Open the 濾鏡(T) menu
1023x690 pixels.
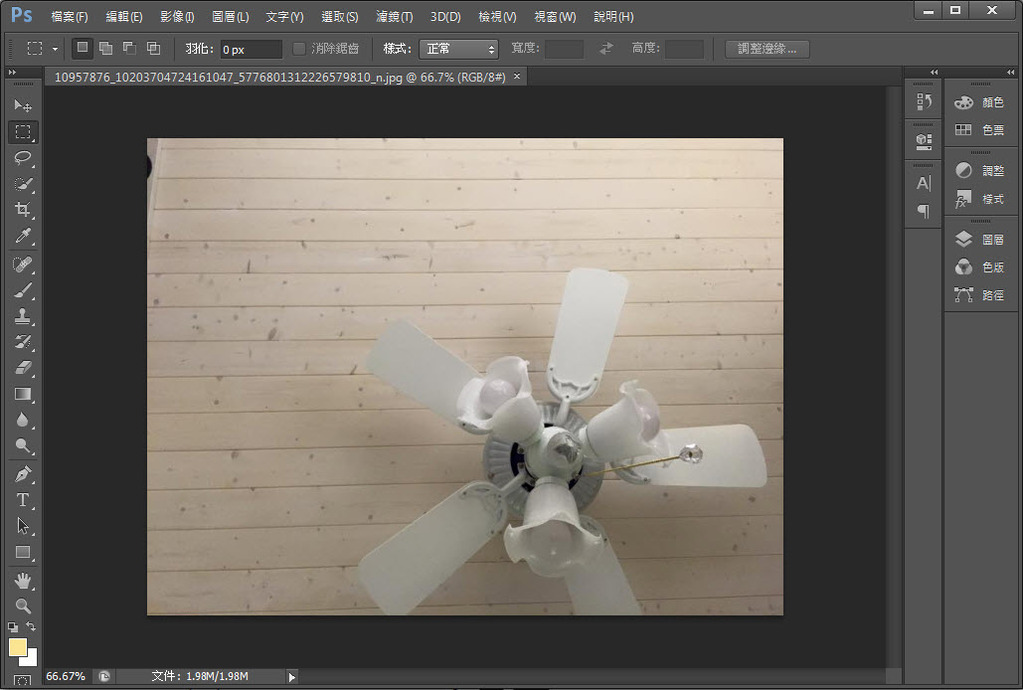click(394, 17)
